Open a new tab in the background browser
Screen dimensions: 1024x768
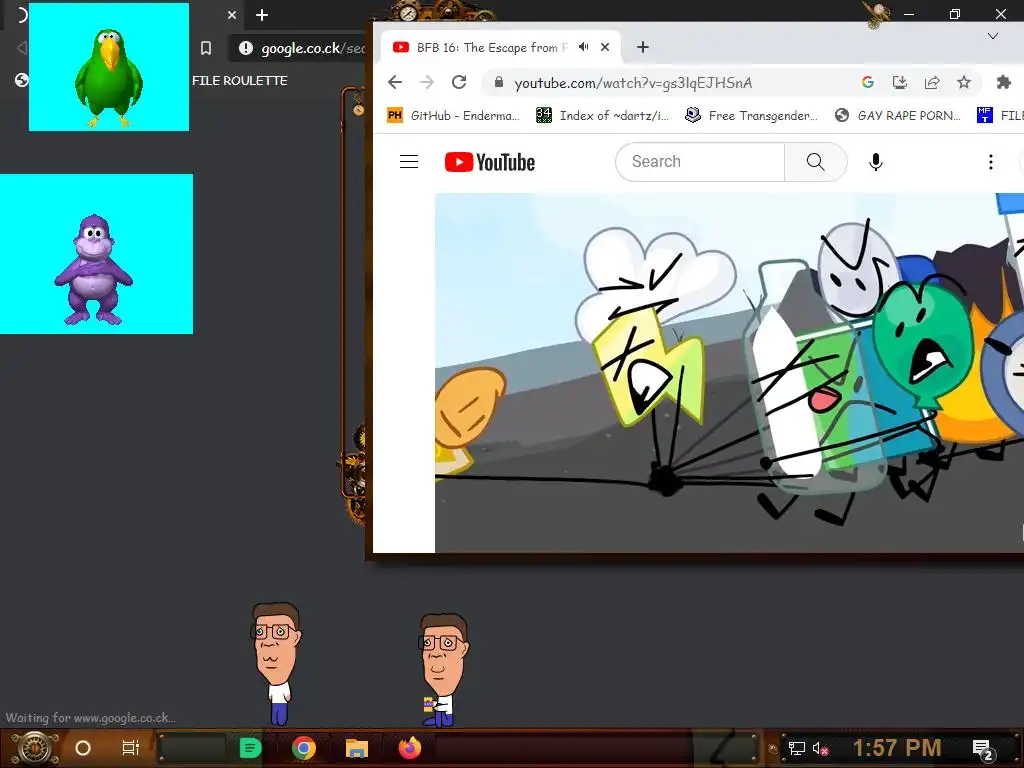click(x=262, y=15)
